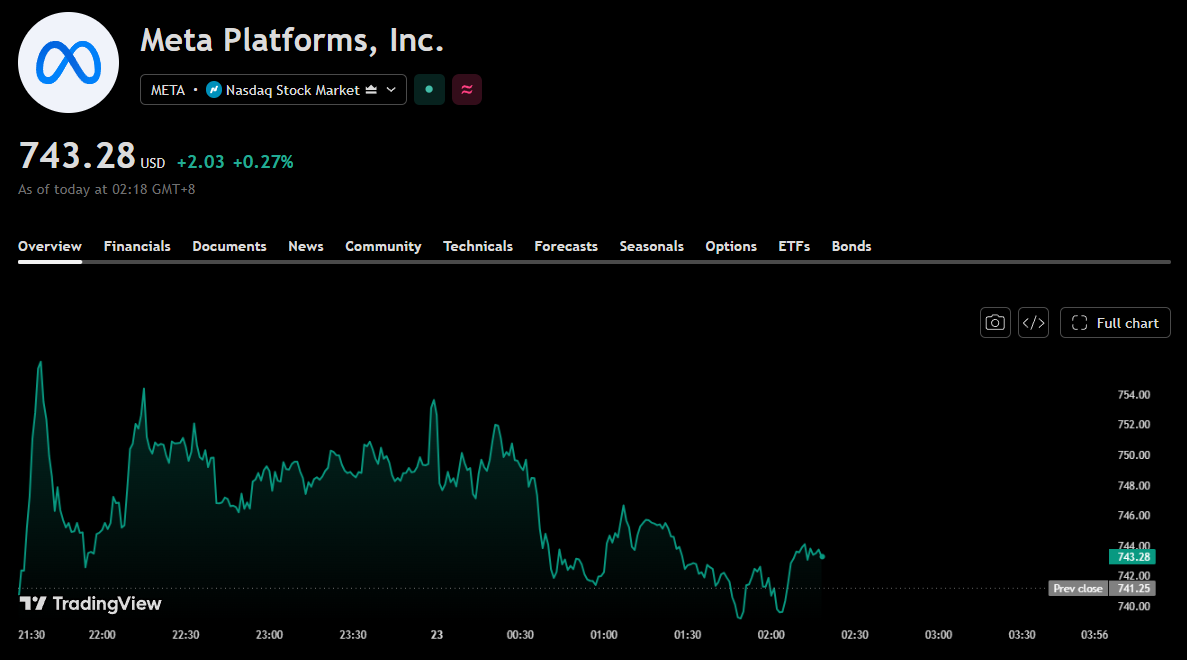Image resolution: width=1187 pixels, height=660 pixels.
Task: Click the 21:30 time axis label
Action: click(x=31, y=635)
